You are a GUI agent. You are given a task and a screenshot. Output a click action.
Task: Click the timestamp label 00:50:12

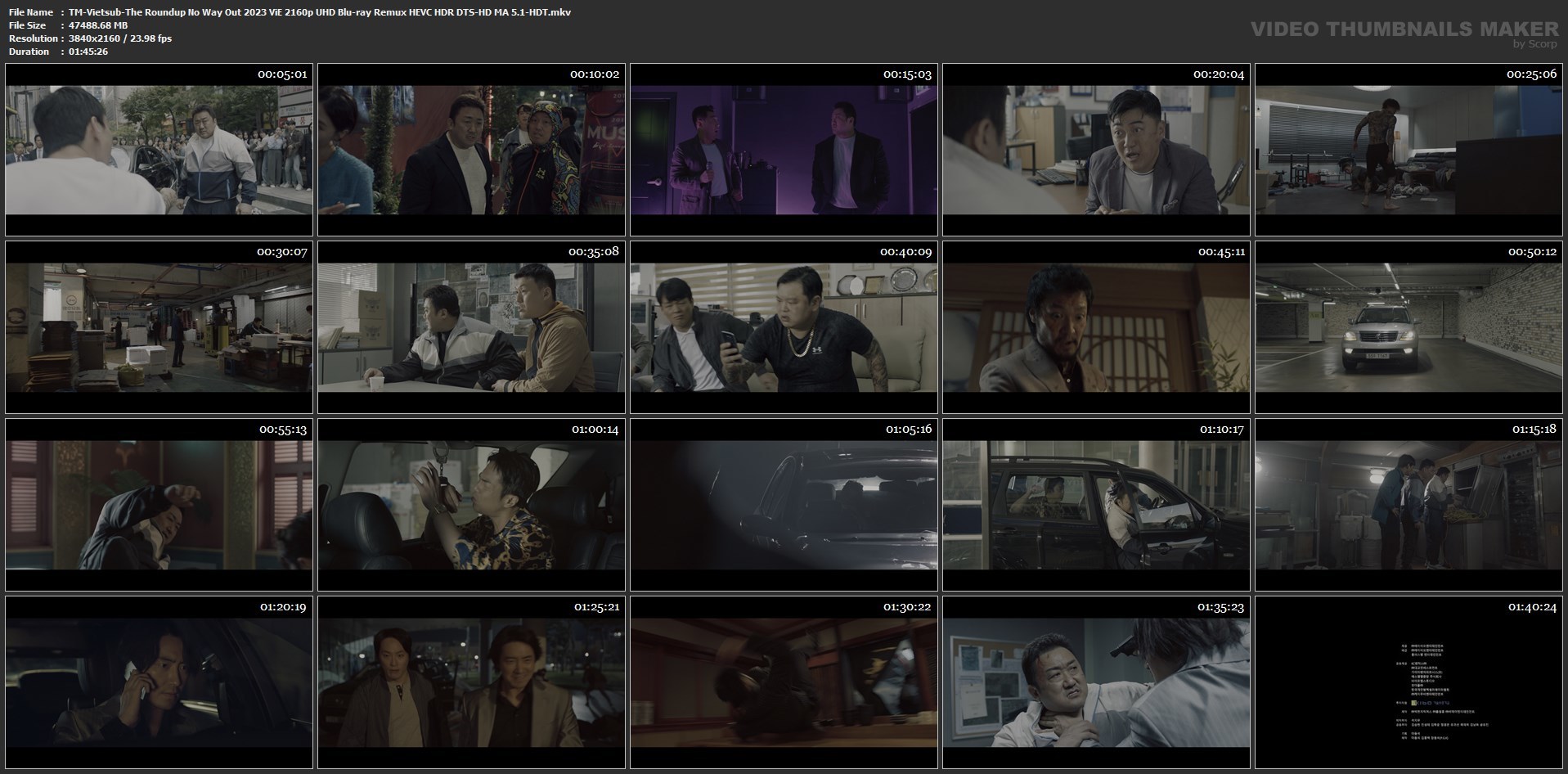tap(1532, 252)
